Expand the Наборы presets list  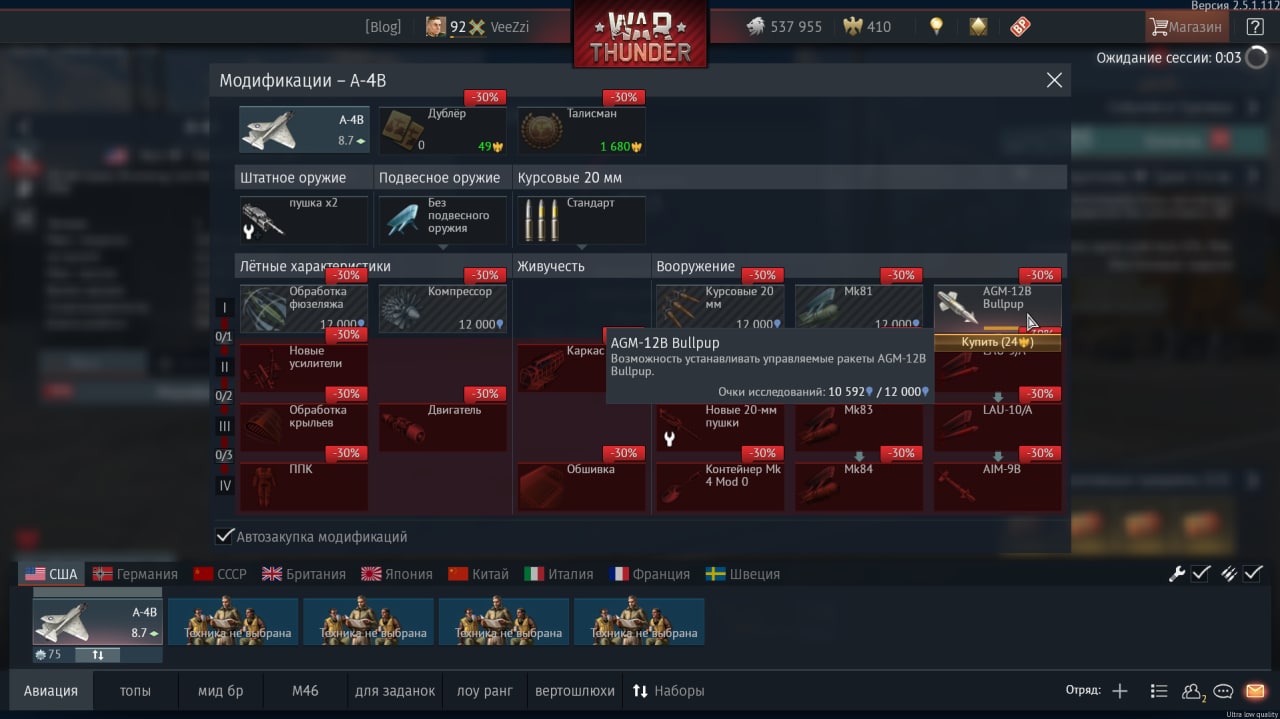(668, 691)
